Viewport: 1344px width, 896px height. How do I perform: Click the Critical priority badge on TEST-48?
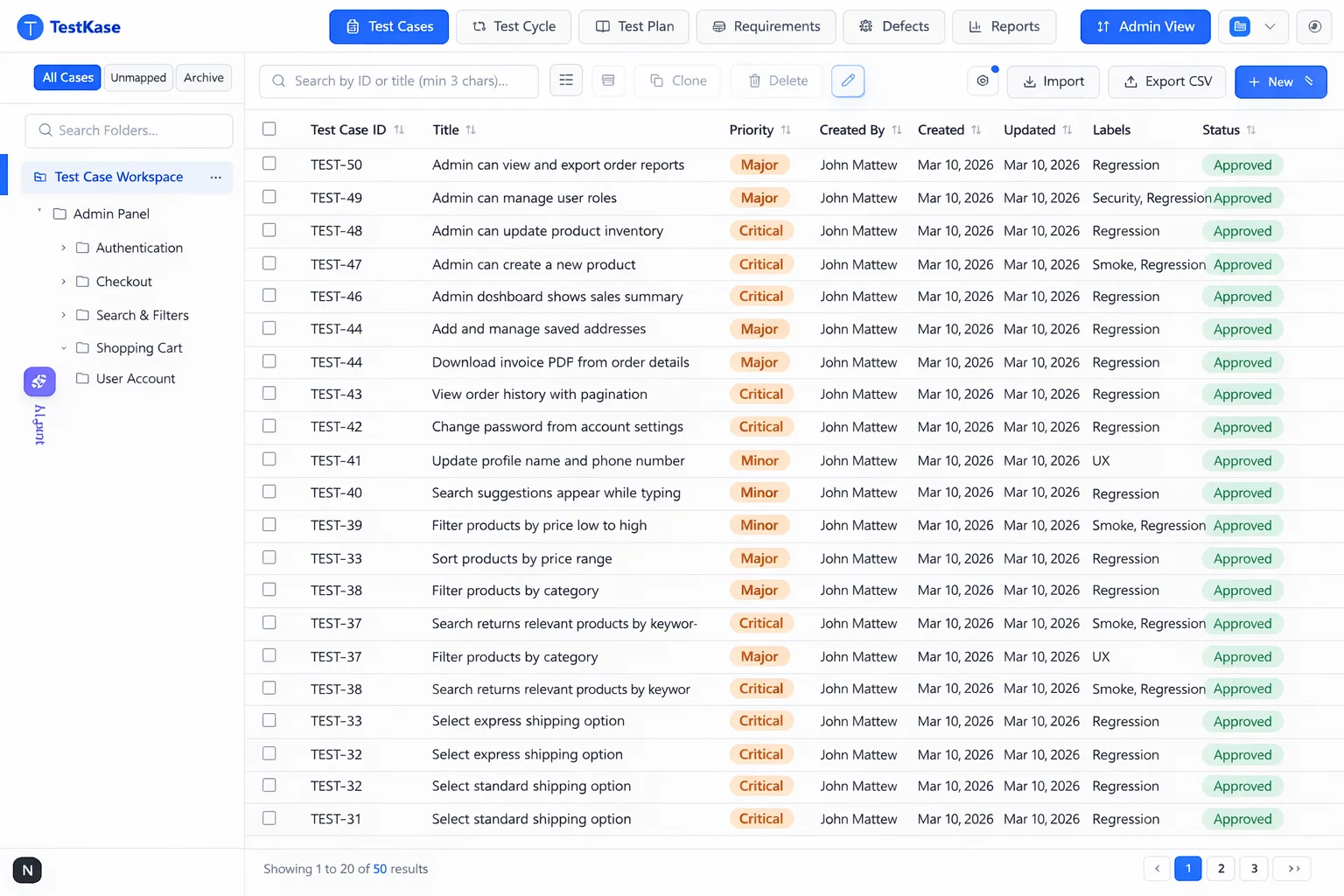760,230
